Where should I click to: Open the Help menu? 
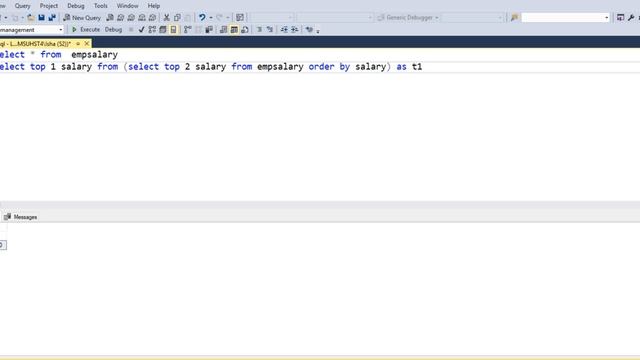point(153,6)
